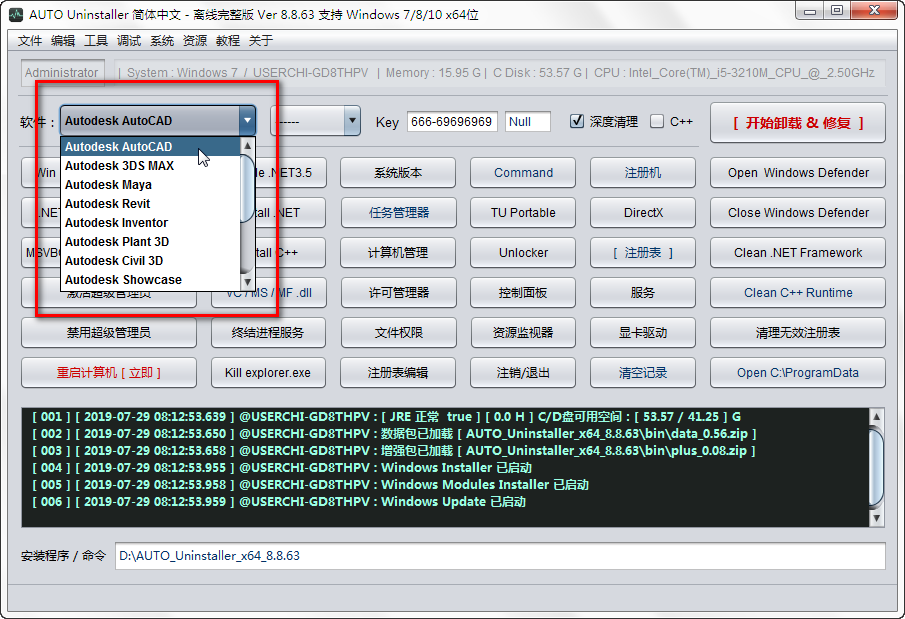
Task: Choose Autodesk Revit in the dropdown list
Action: tap(107, 204)
